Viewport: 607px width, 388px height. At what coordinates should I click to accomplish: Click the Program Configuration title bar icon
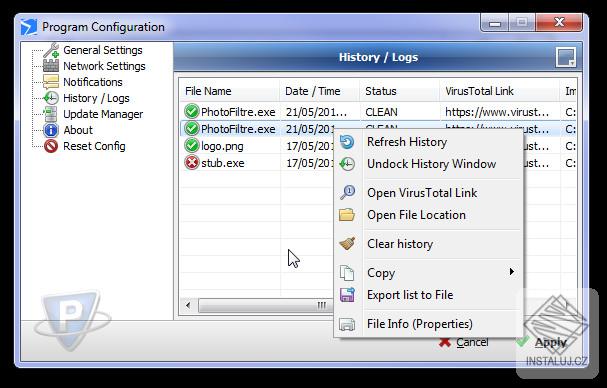click(29, 27)
